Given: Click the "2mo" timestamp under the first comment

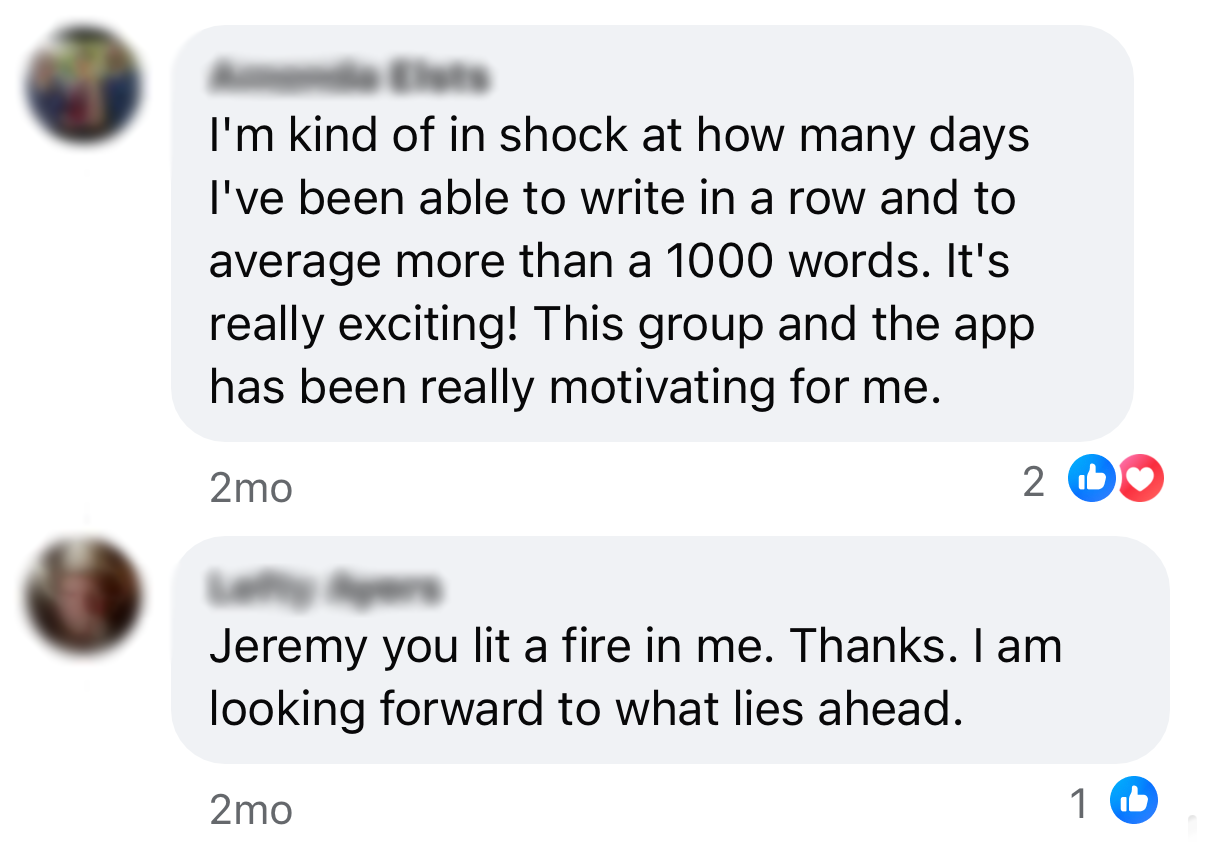Looking at the screenshot, I should [x=251, y=488].
